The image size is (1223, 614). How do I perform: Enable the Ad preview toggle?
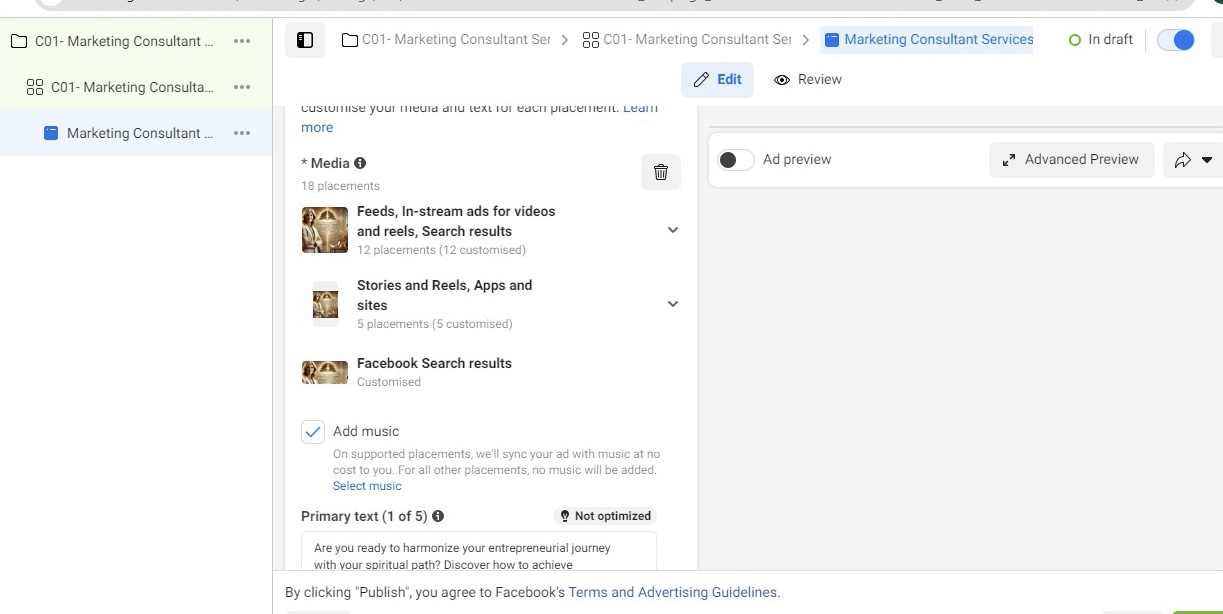click(x=735, y=159)
